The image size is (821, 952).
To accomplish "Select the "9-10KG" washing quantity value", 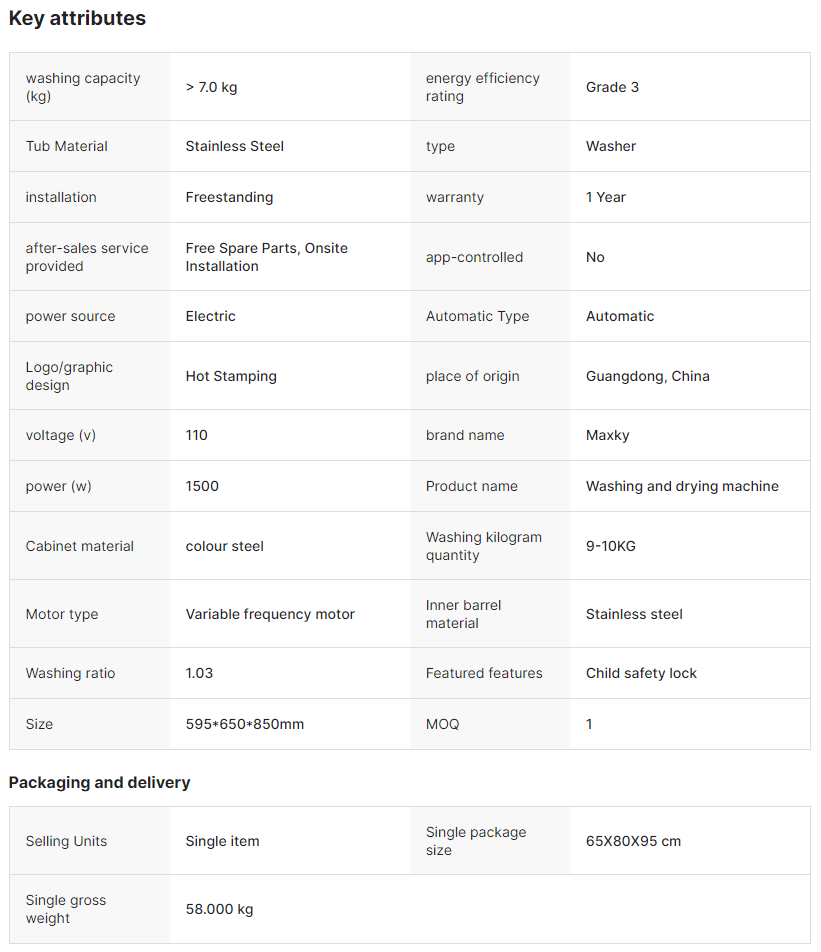I will click(610, 546).
